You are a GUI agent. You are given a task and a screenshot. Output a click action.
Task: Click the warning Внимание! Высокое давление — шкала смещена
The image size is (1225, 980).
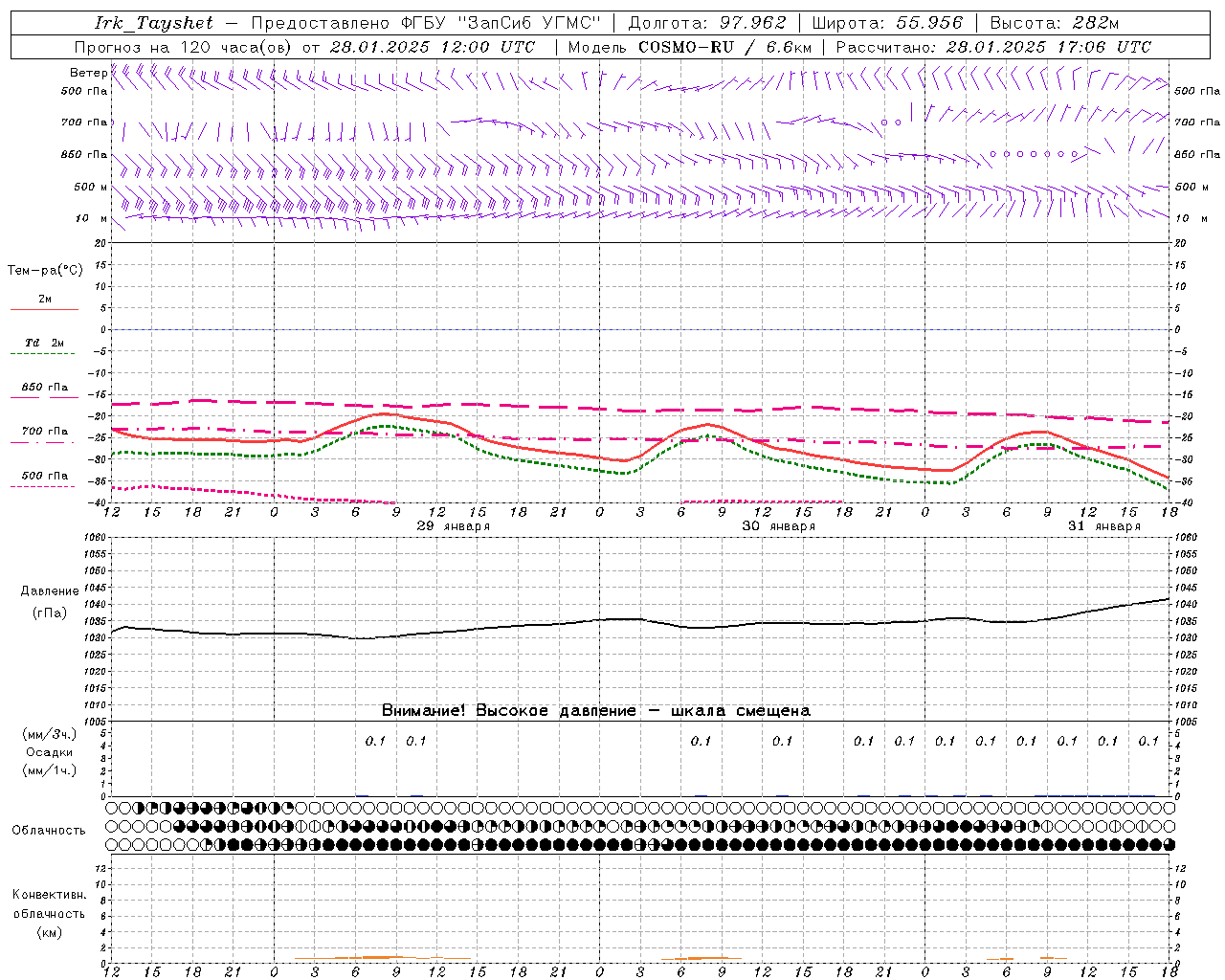[595, 711]
